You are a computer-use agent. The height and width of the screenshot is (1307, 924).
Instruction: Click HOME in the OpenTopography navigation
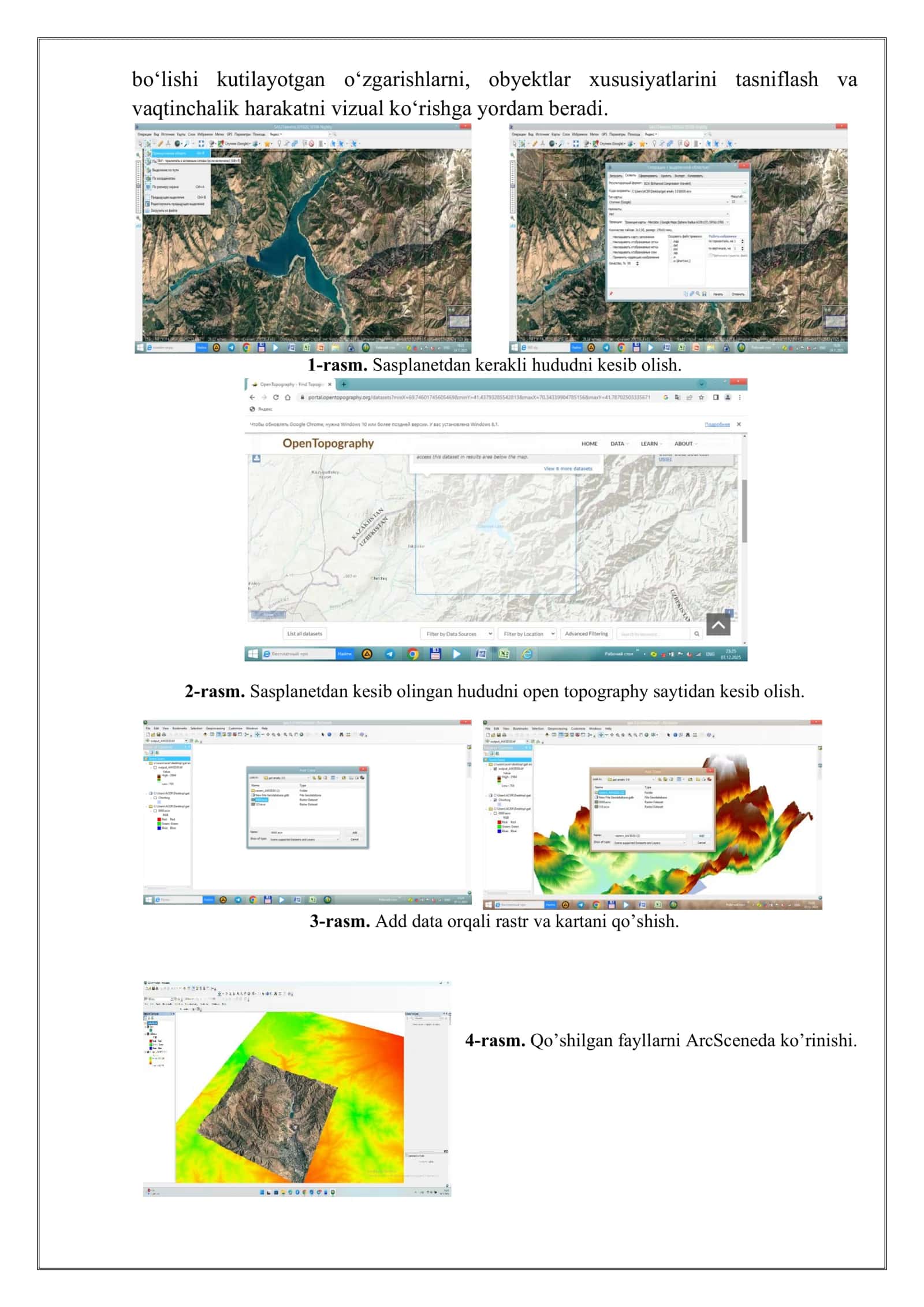click(589, 444)
